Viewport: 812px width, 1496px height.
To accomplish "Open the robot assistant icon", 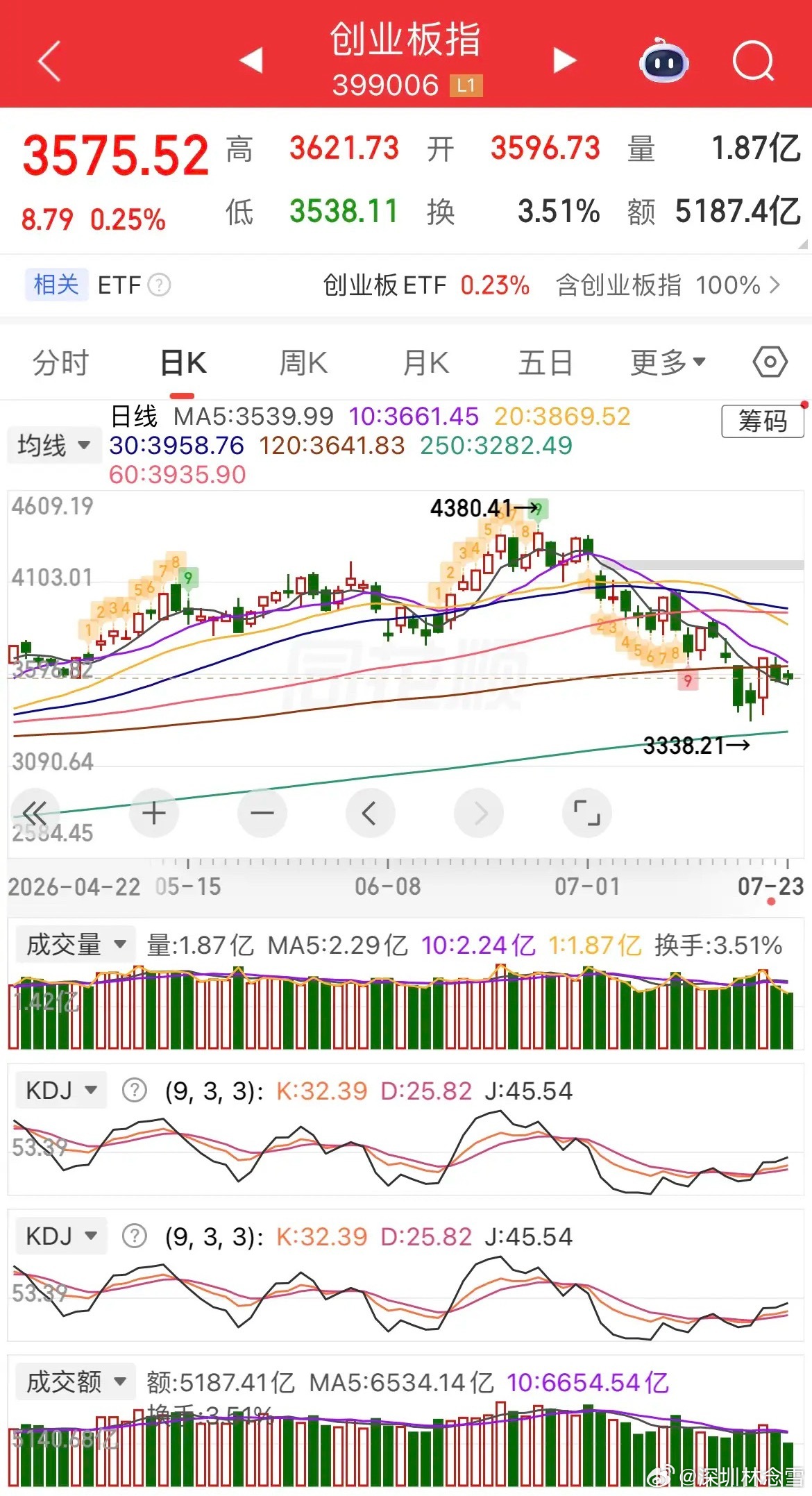I will tap(663, 61).
